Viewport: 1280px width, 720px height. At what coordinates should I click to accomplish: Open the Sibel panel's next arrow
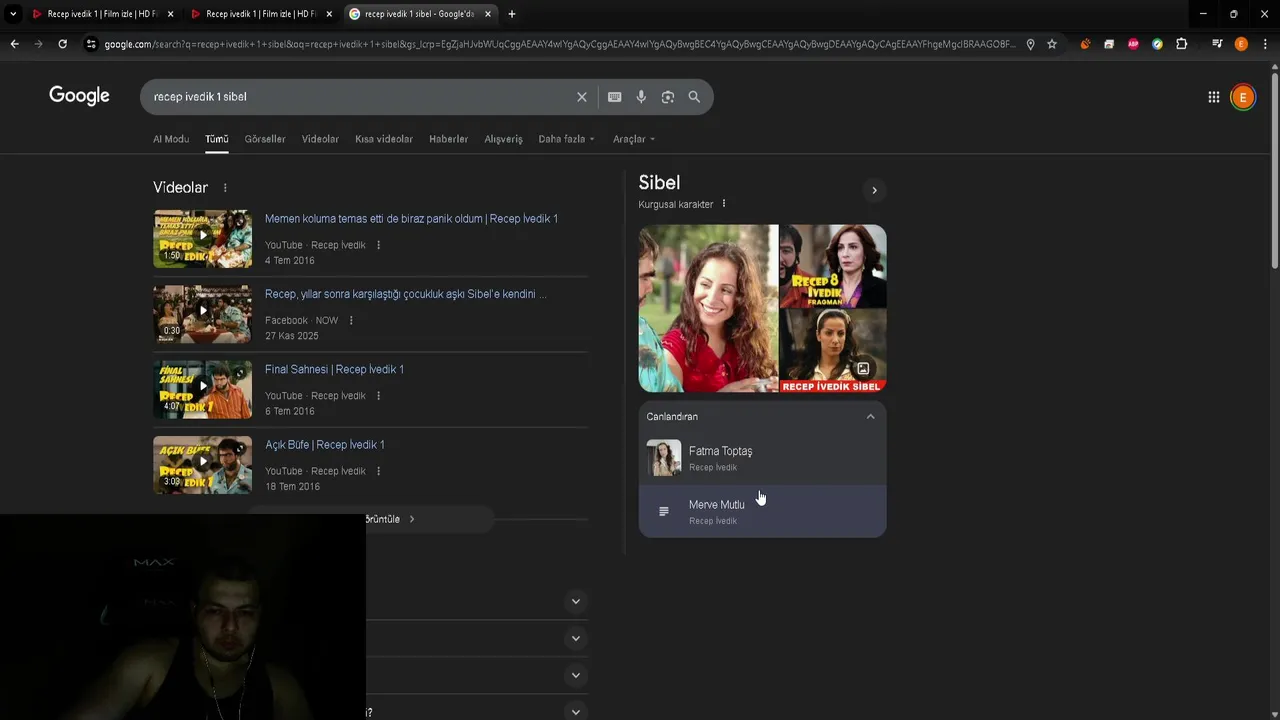(874, 190)
